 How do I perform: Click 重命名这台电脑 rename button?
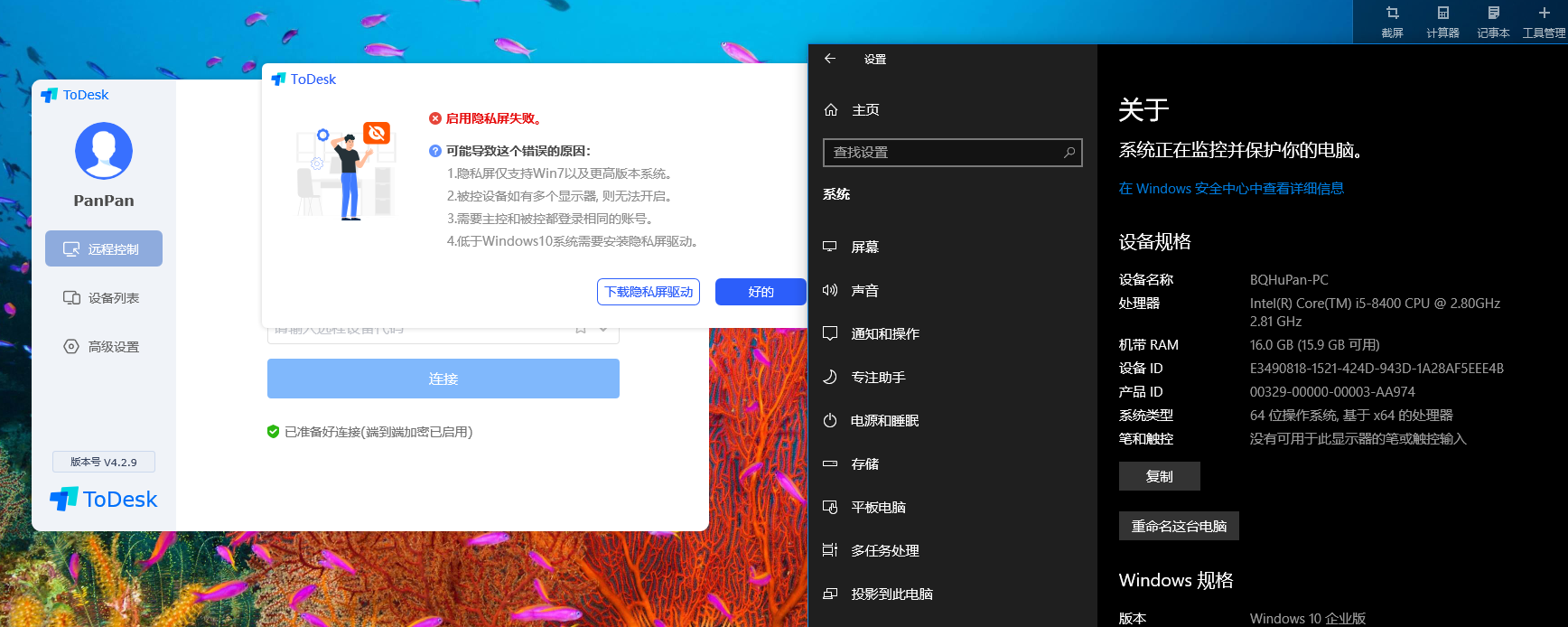tap(1179, 526)
